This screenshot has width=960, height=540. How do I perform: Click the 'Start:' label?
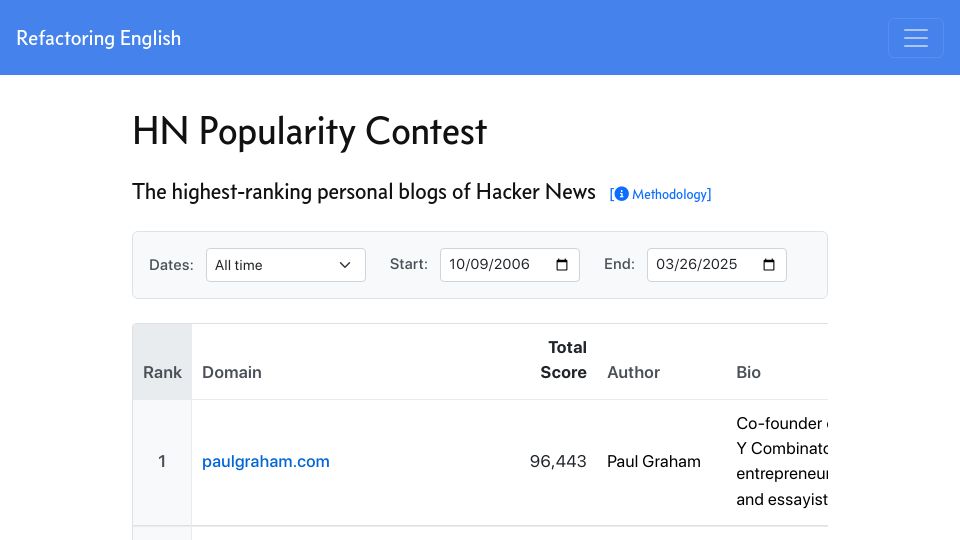point(408,264)
